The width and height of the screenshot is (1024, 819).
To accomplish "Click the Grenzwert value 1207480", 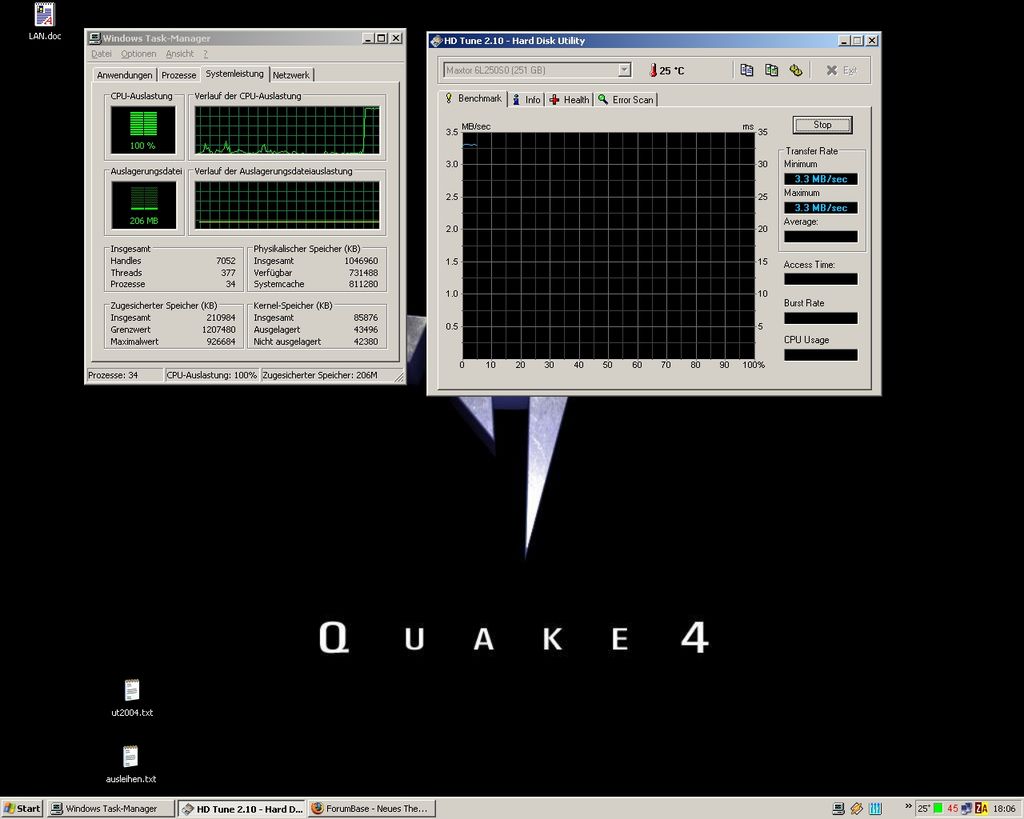I will click(x=218, y=329).
